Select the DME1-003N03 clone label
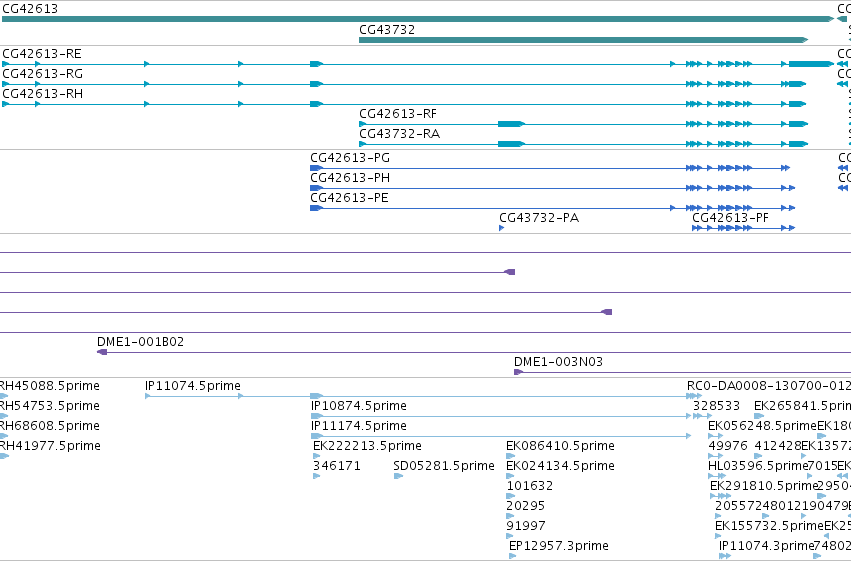Screen dimensions: 851x561 pyautogui.click(x=558, y=362)
